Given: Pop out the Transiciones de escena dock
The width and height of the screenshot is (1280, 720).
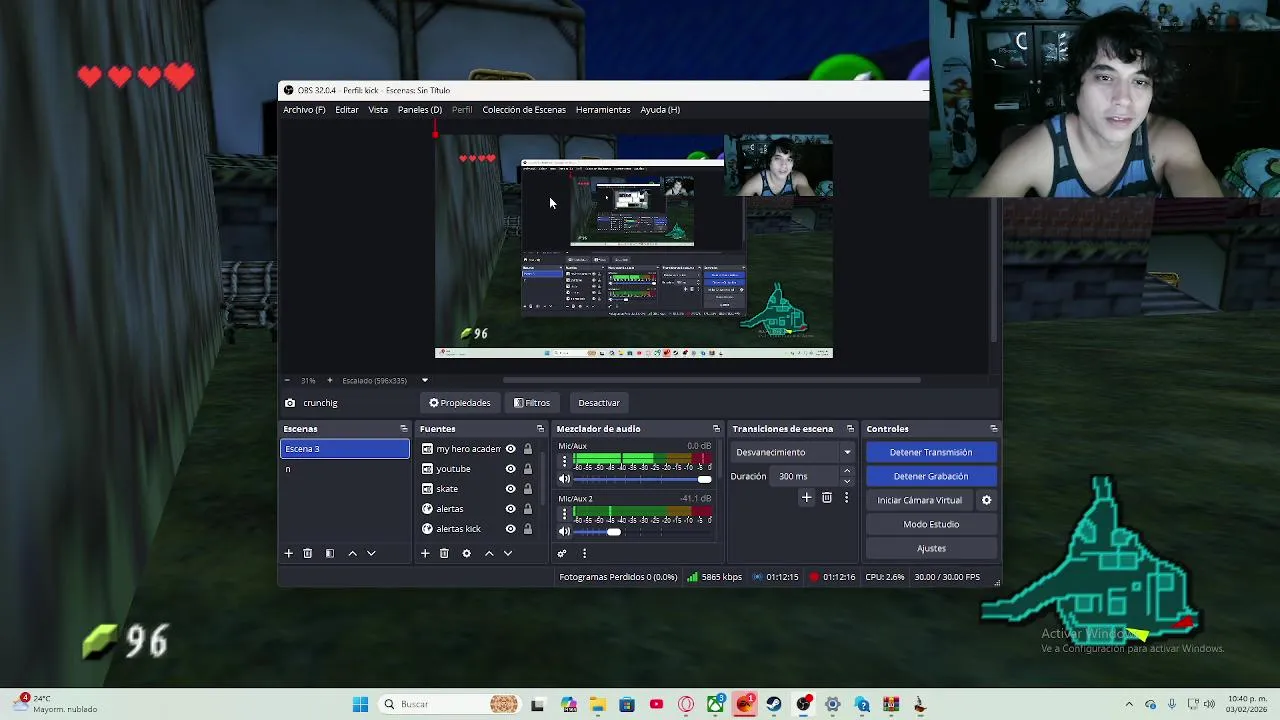Looking at the screenshot, I should coord(850,429).
